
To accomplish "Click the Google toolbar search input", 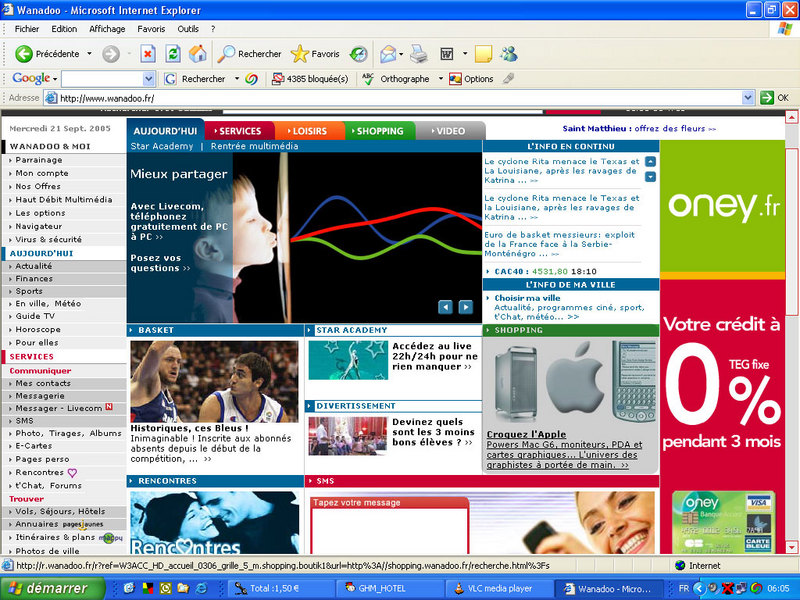I will pyautogui.click(x=103, y=79).
